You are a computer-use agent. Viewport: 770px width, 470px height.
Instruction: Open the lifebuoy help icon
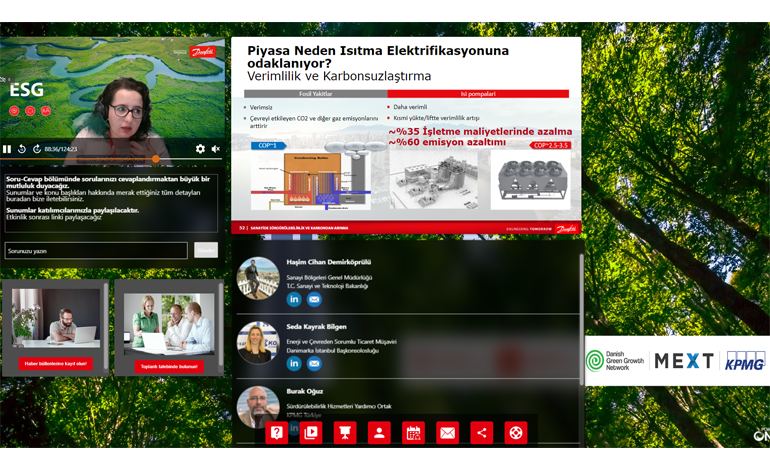(516, 433)
